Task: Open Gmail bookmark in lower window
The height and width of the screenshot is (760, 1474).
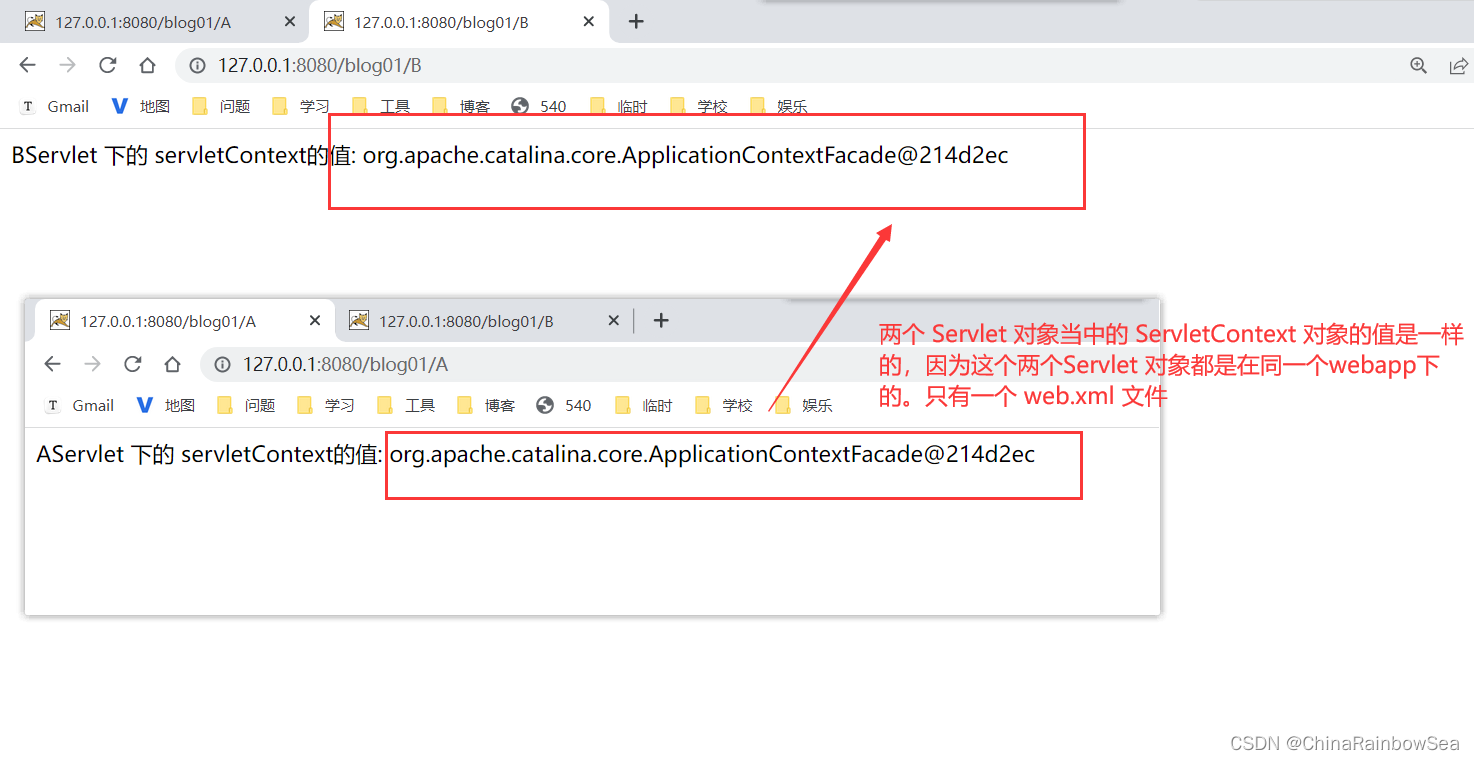Action: pos(80,405)
